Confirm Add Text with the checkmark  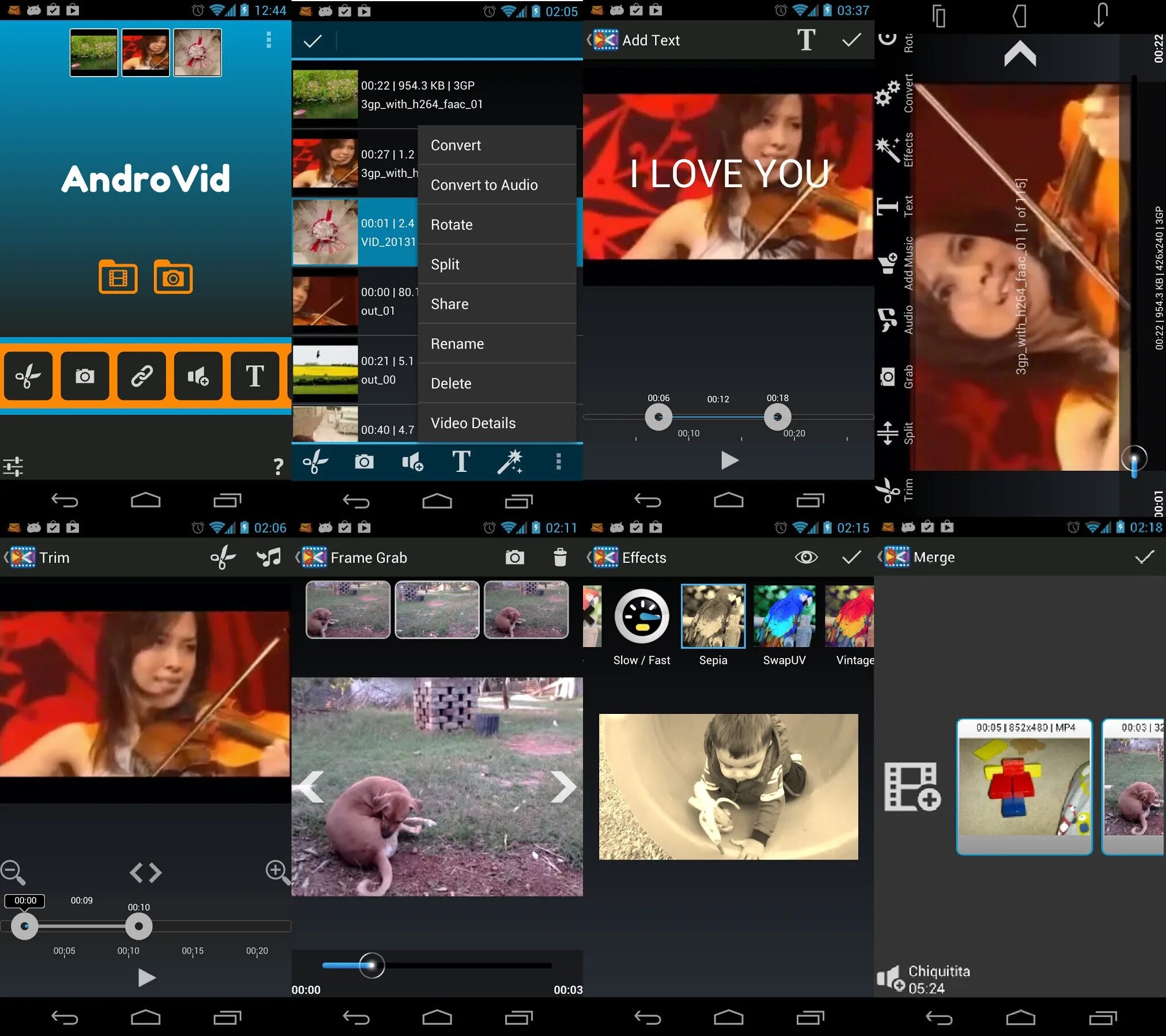[851, 40]
